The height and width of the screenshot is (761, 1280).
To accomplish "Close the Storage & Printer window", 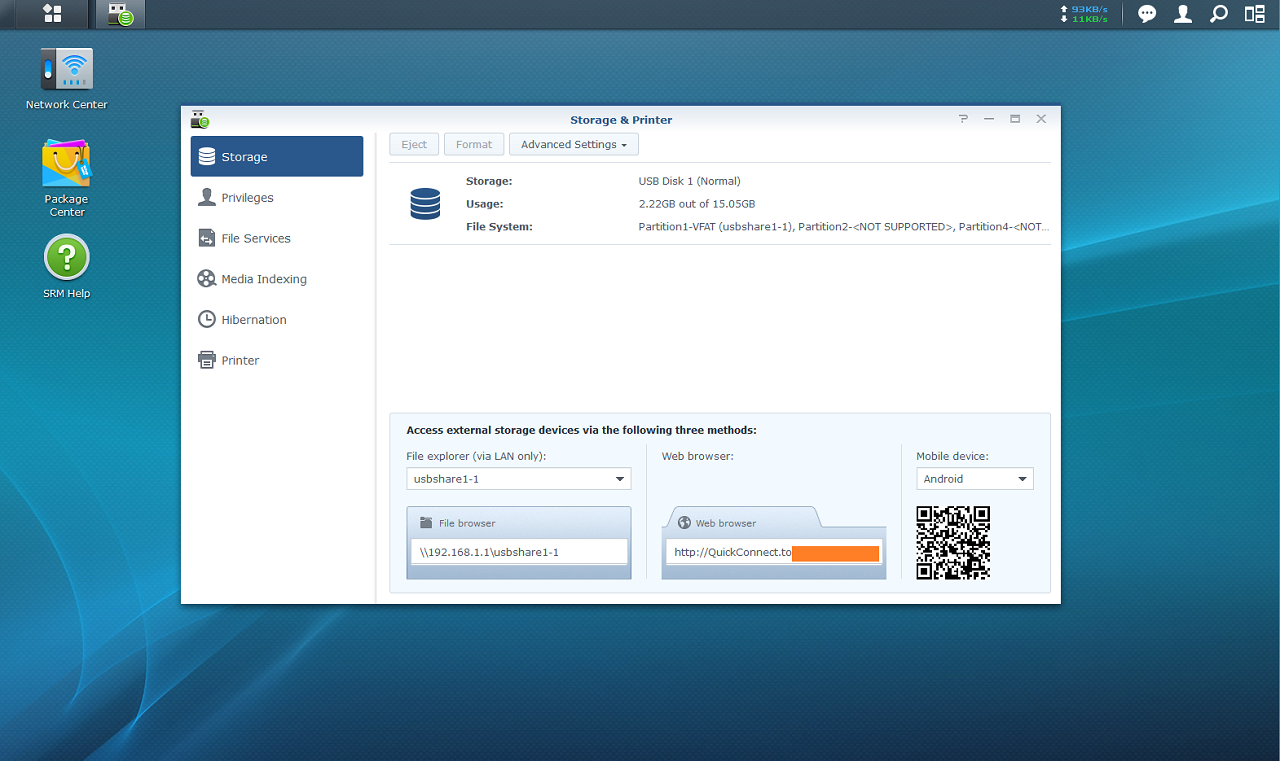I will coord(1041,119).
